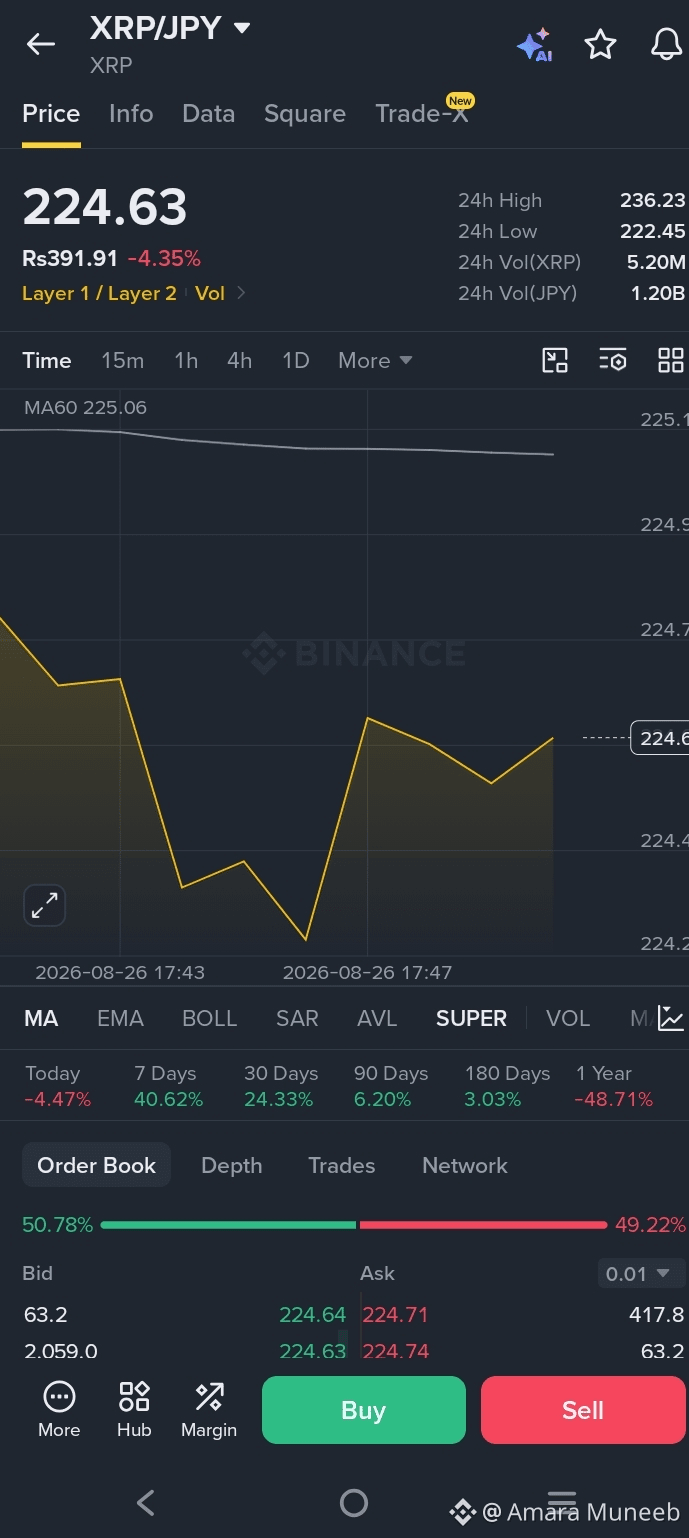
Task: Toggle the MA indicator
Action: click(x=41, y=1018)
